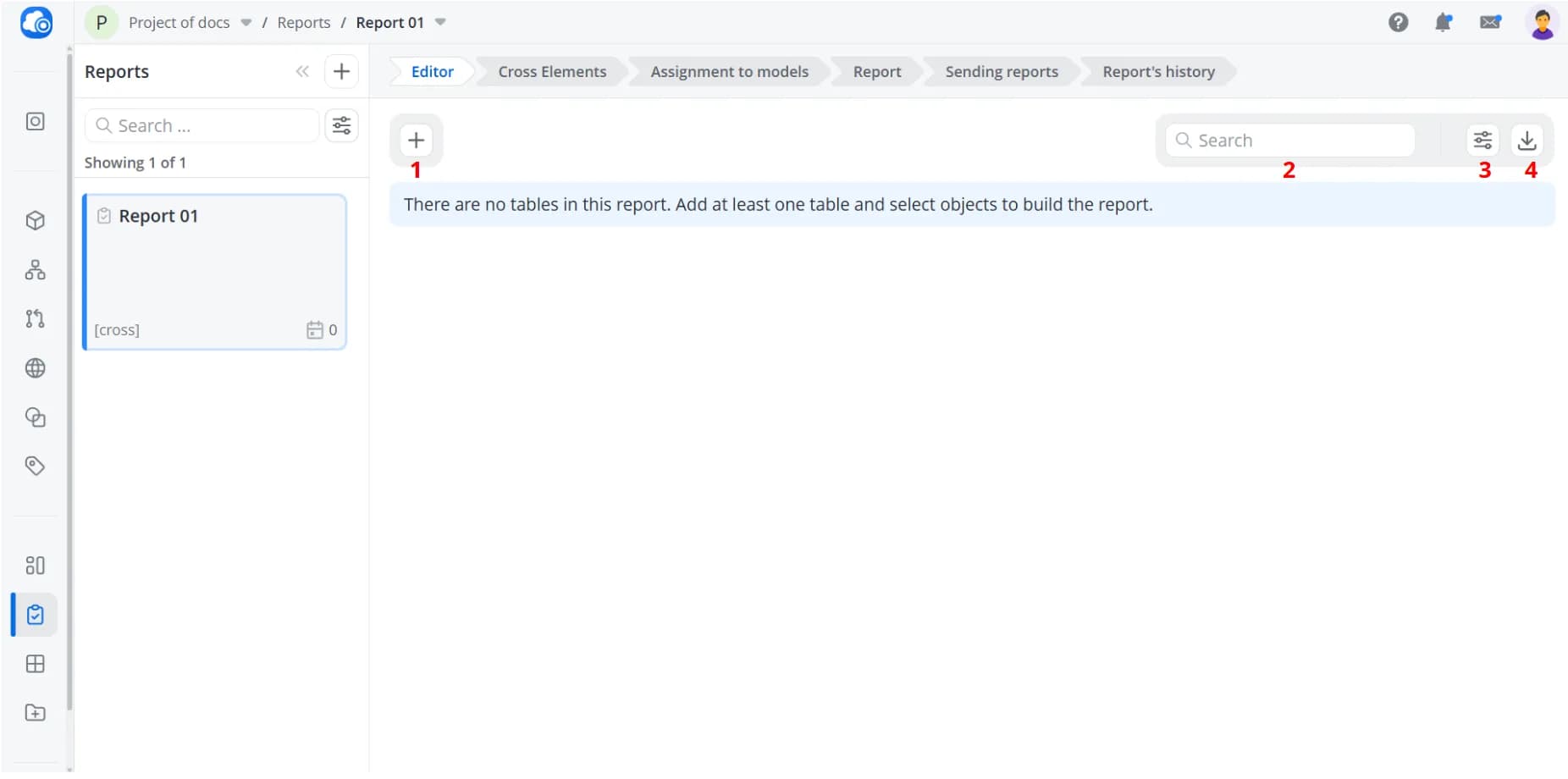Image resolution: width=1568 pixels, height=779 pixels.
Task: Click the project P badge
Action: tap(102, 23)
